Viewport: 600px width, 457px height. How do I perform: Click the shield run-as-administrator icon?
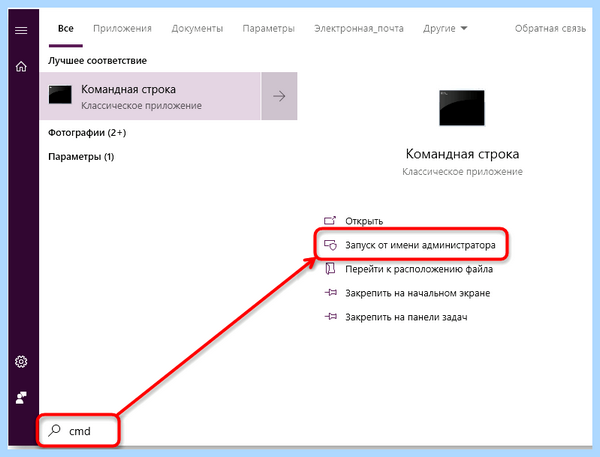[330, 245]
